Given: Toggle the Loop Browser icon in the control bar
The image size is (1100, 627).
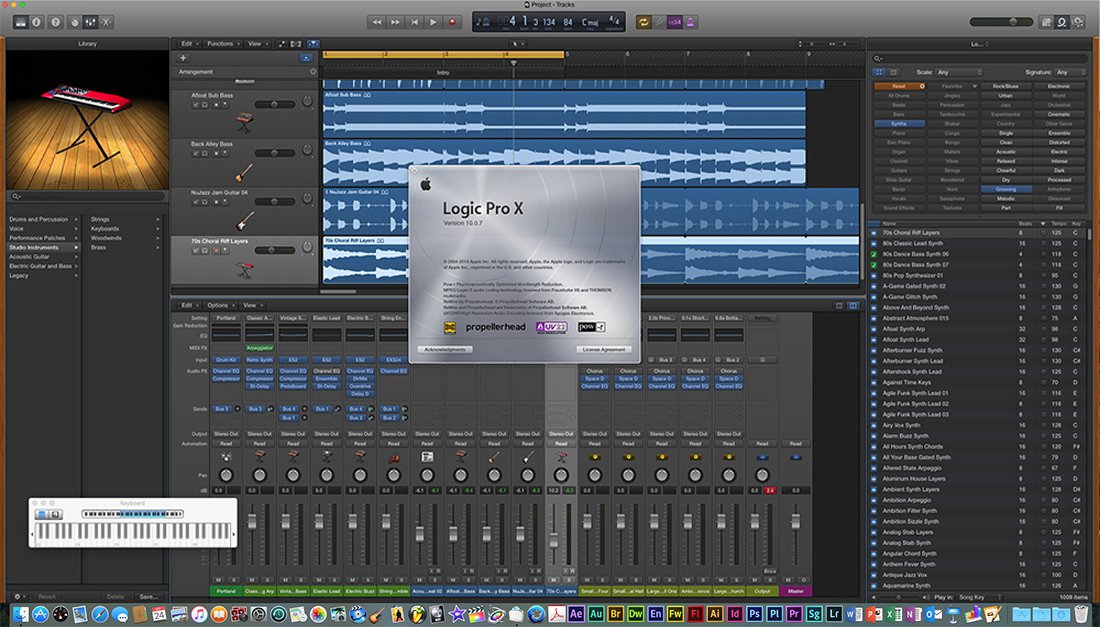Looking at the screenshot, I should tap(1062, 22).
